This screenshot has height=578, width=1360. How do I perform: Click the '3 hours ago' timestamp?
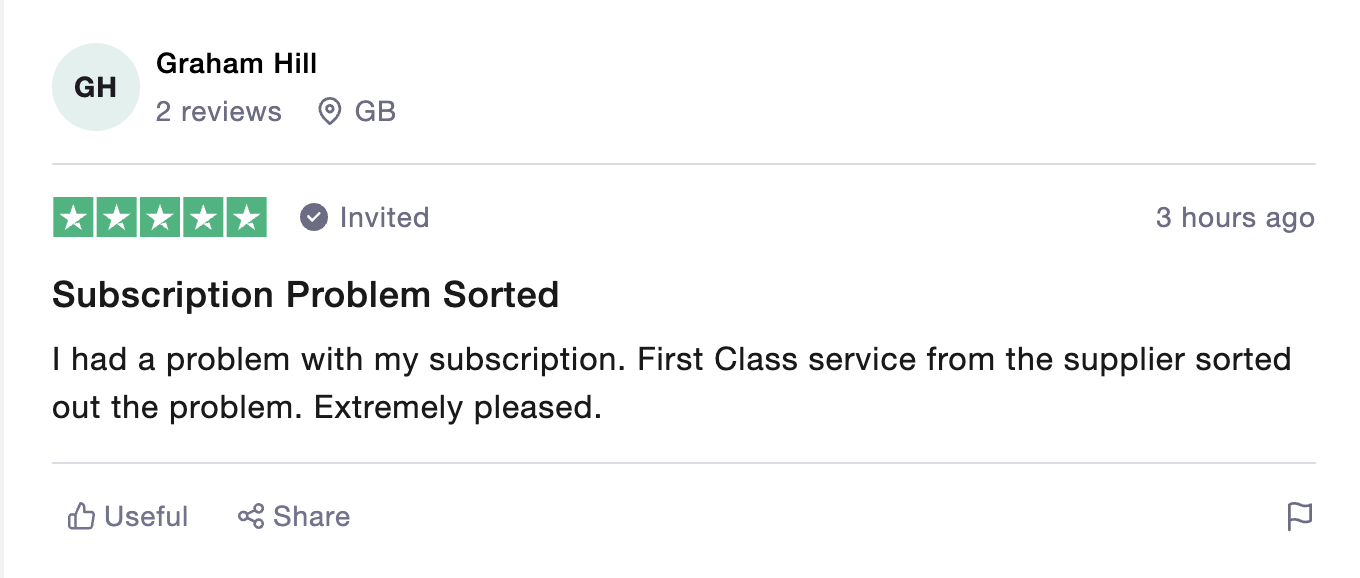(1235, 217)
